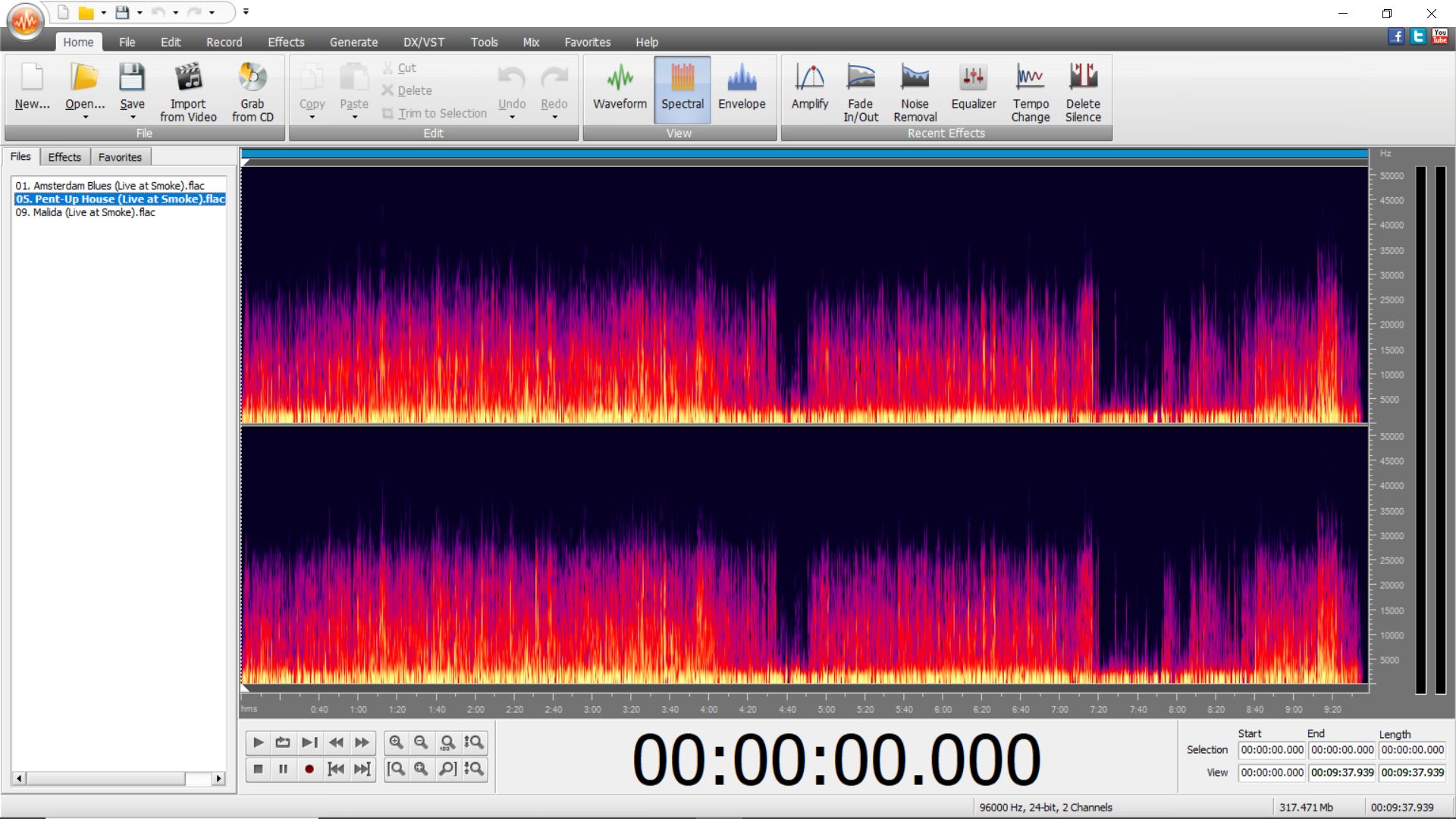The image size is (1456, 819).
Task: Open the Effects ribbon tab
Action: 285,42
